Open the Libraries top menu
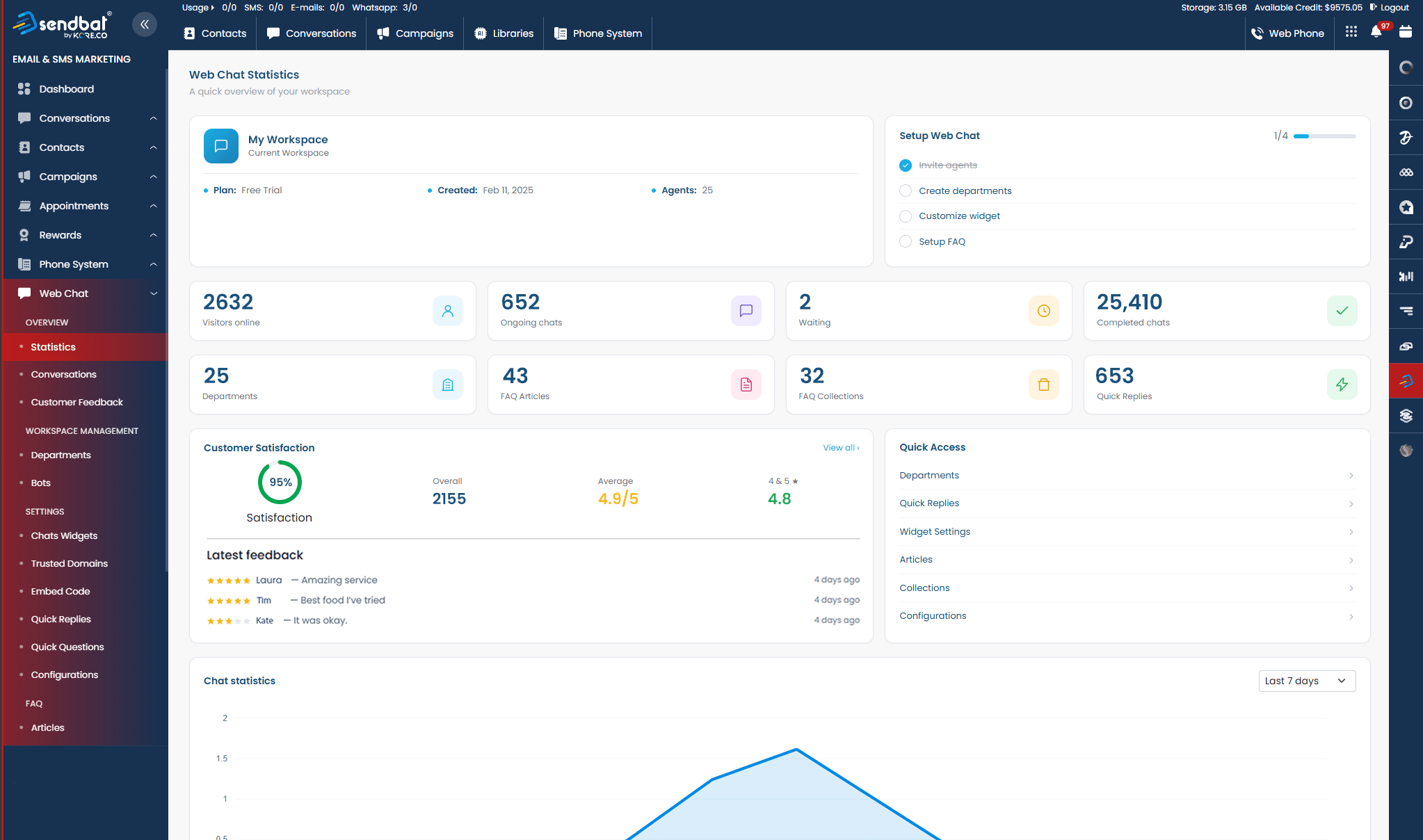 tap(504, 33)
